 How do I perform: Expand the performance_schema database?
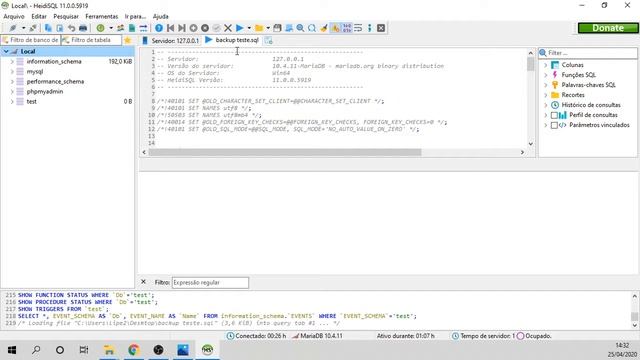pyautogui.click(x=12, y=82)
